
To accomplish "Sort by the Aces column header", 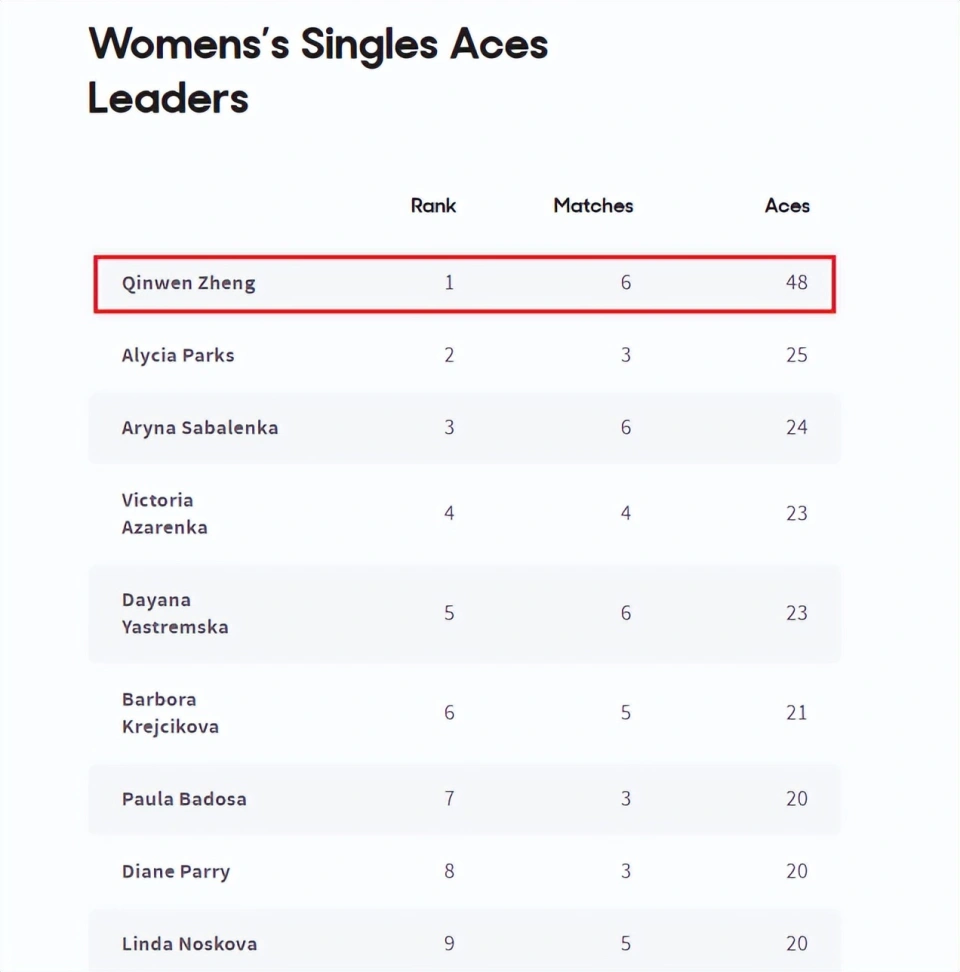I will click(x=787, y=206).
